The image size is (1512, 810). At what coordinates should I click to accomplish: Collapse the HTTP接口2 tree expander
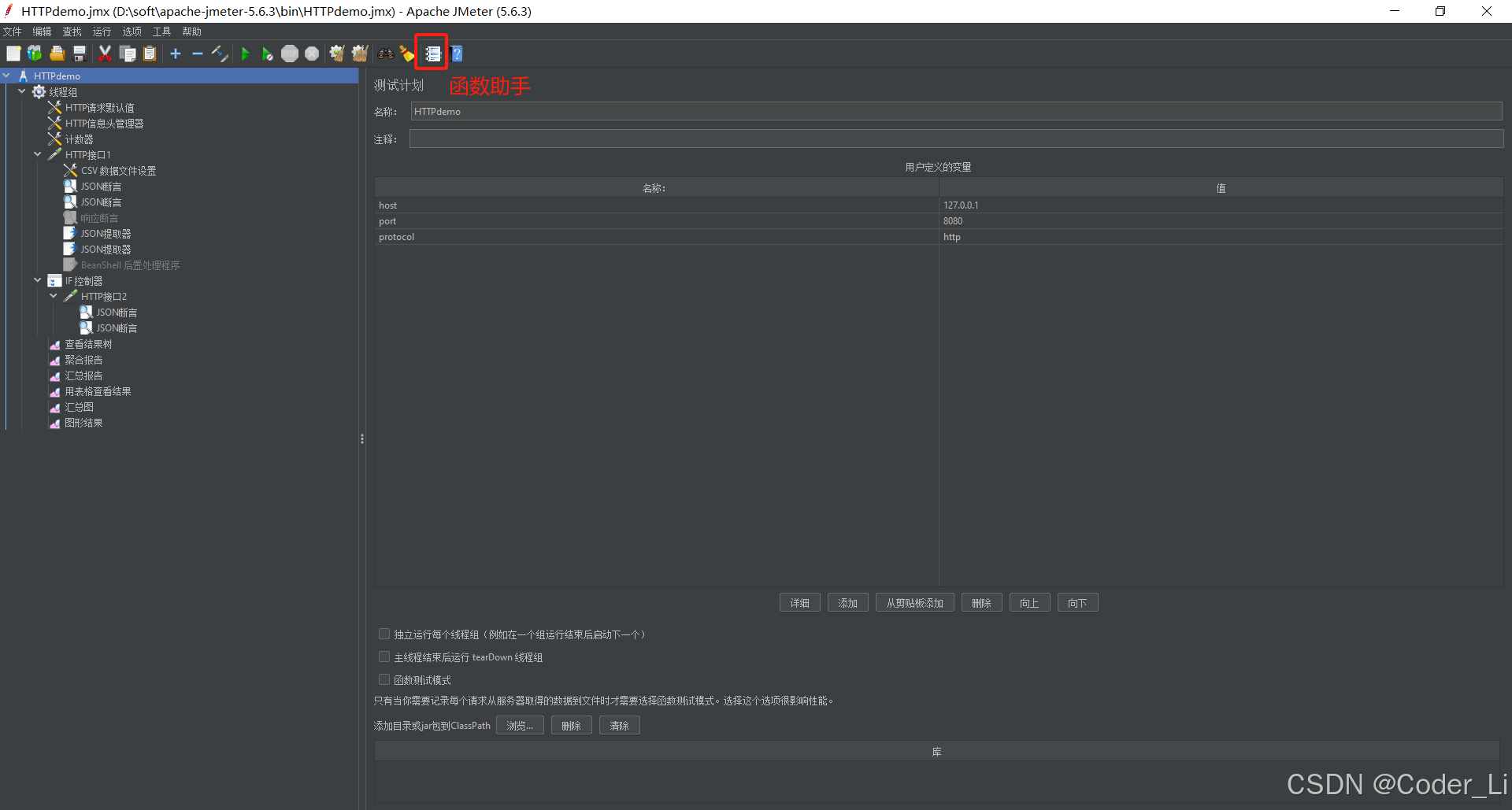54,297
